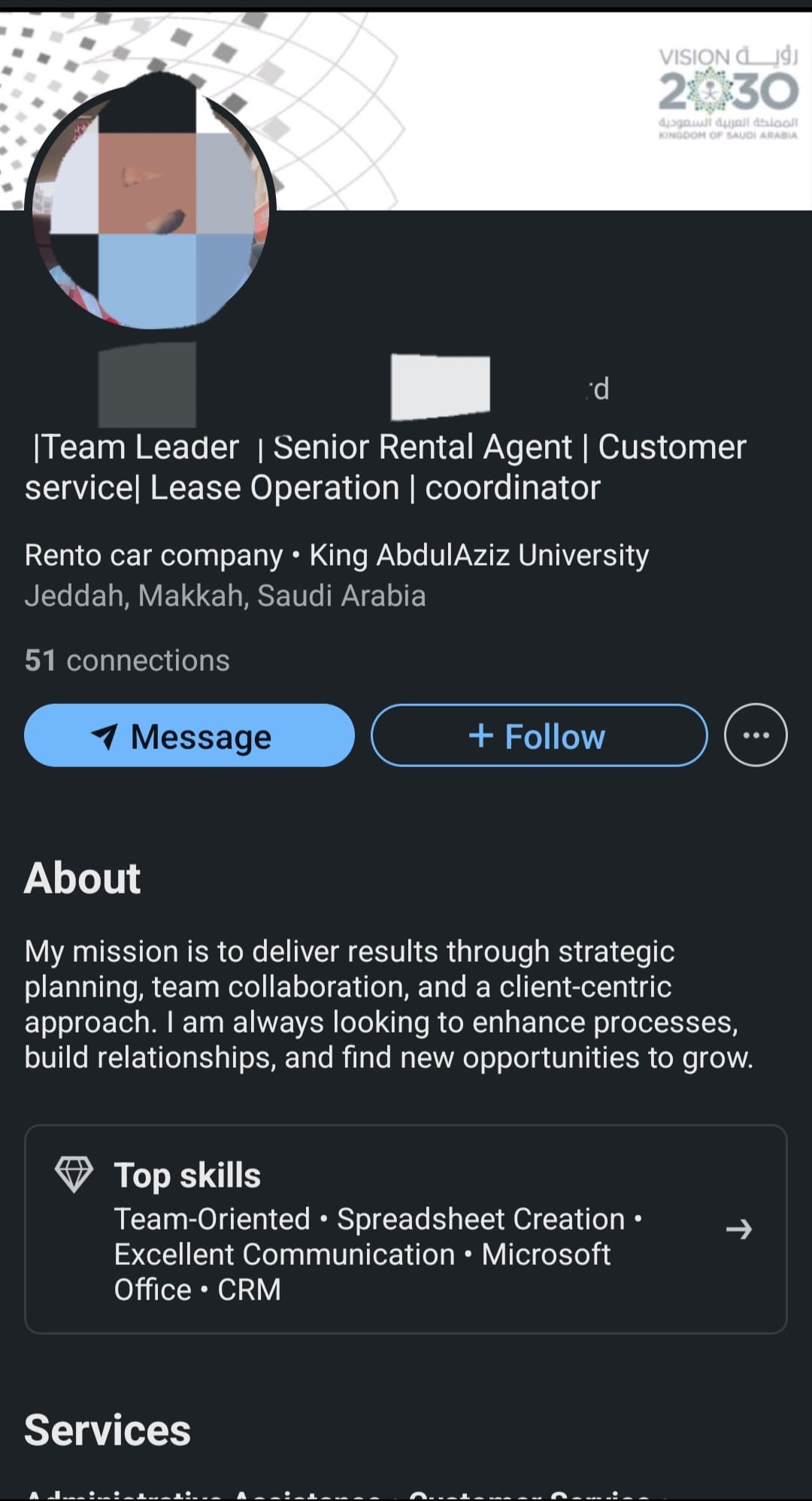Click the diamond icon next to Top skills
This screenshot has height=1501, width=812.
tap(74, 1174)
